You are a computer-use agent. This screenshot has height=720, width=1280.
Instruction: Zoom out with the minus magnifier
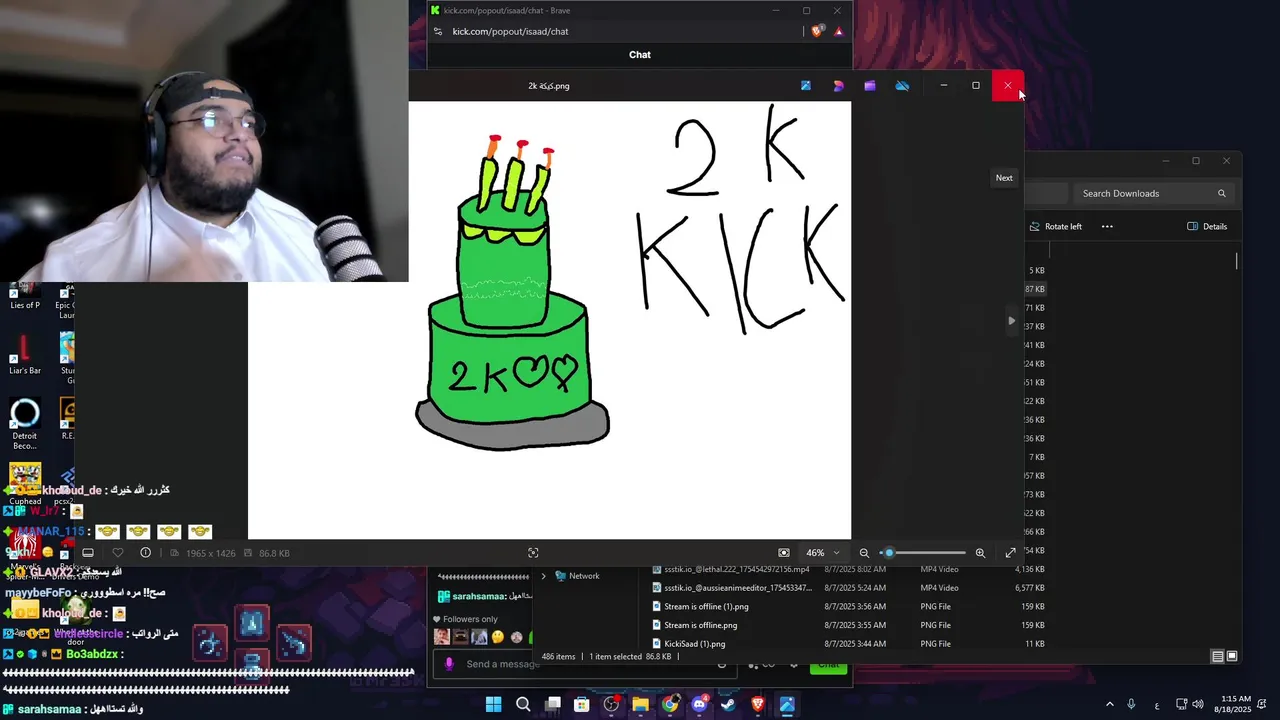coord(864,553)
